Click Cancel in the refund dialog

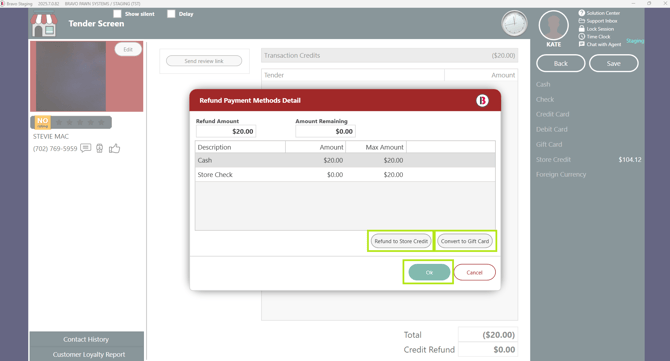point(474,272)
